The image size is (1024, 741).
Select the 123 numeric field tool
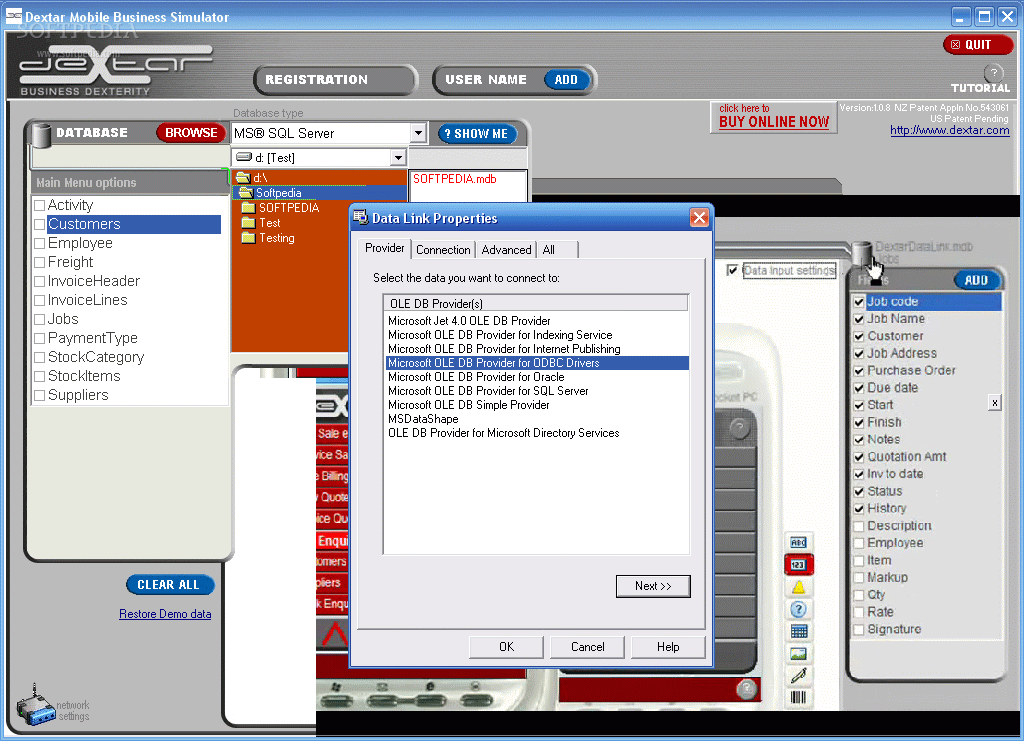[798, 565]
